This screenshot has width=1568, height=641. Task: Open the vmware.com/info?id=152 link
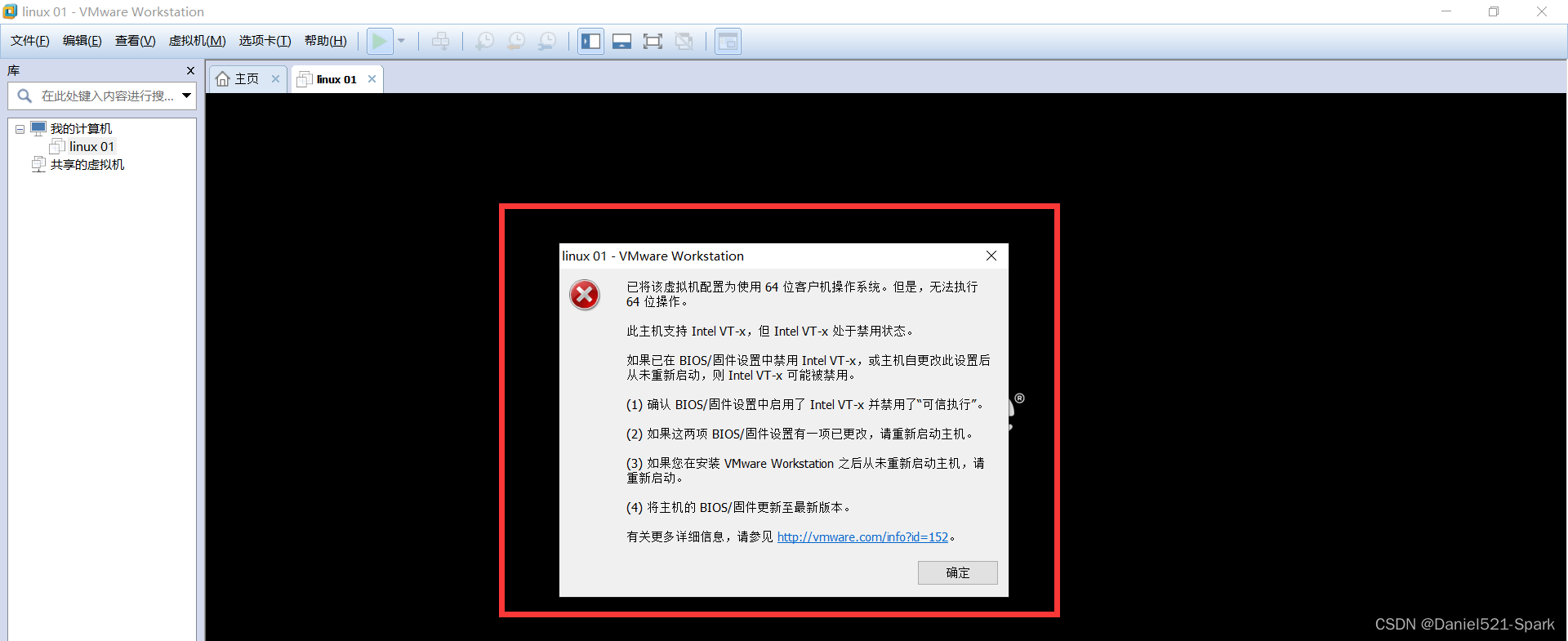click(862, 537)
